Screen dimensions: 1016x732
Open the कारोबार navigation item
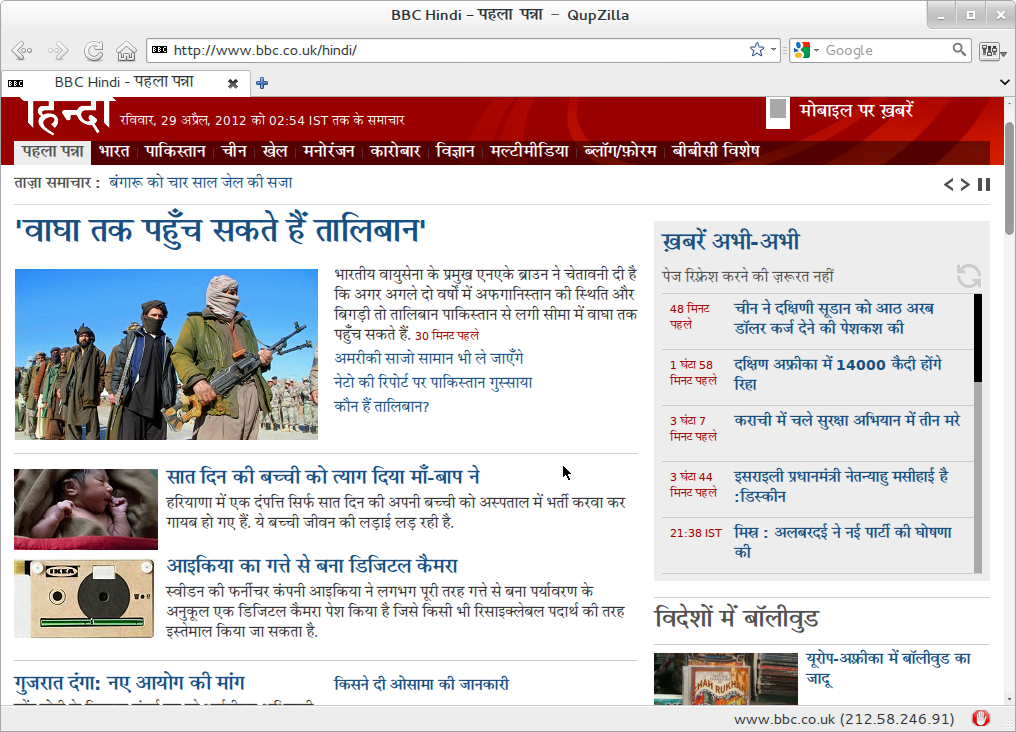coord(395,152)
